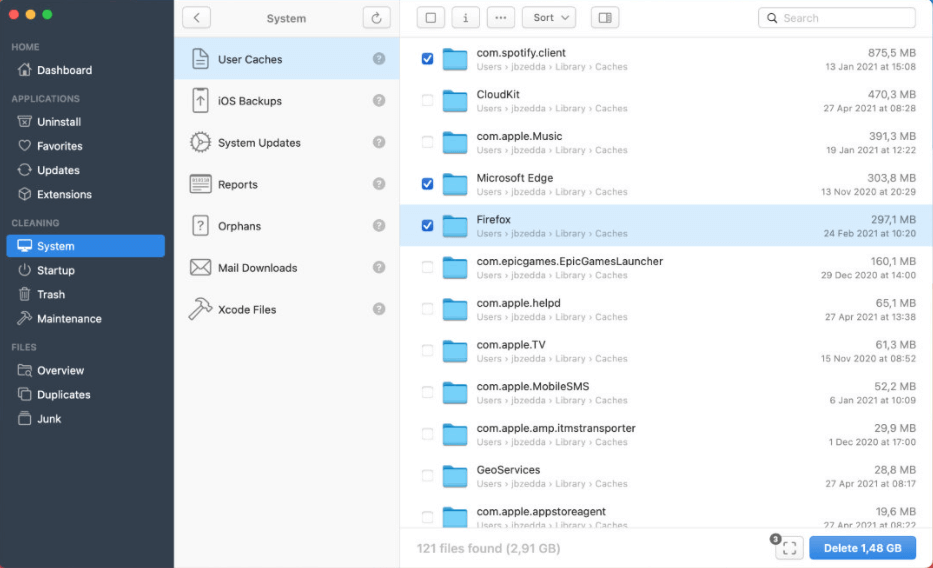Check the com.apple.helpd checkbox
The width and height of the screenshot is (933, 568).
[x=427, y=308]
